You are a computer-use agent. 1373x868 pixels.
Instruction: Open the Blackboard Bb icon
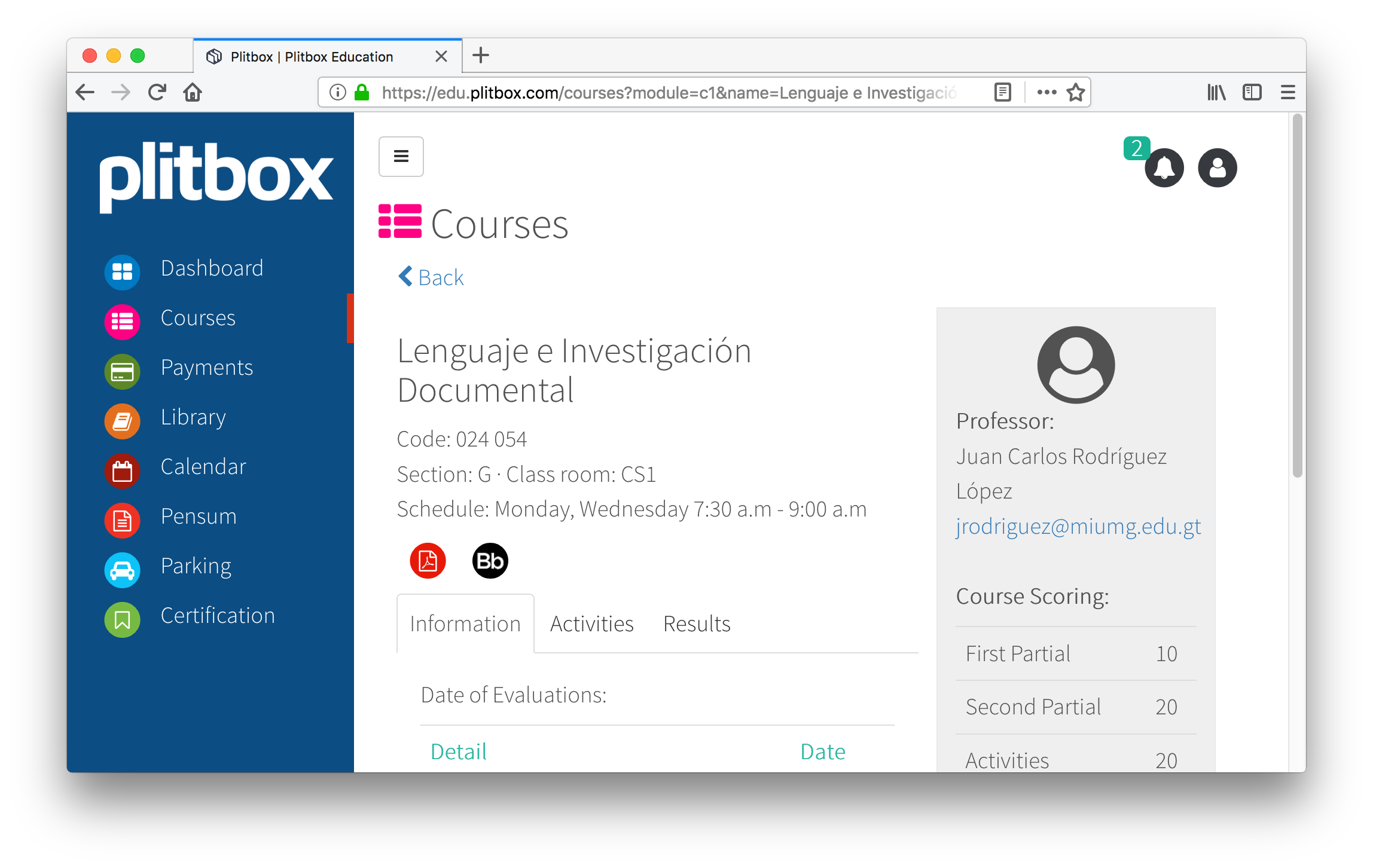coord(490,561)
